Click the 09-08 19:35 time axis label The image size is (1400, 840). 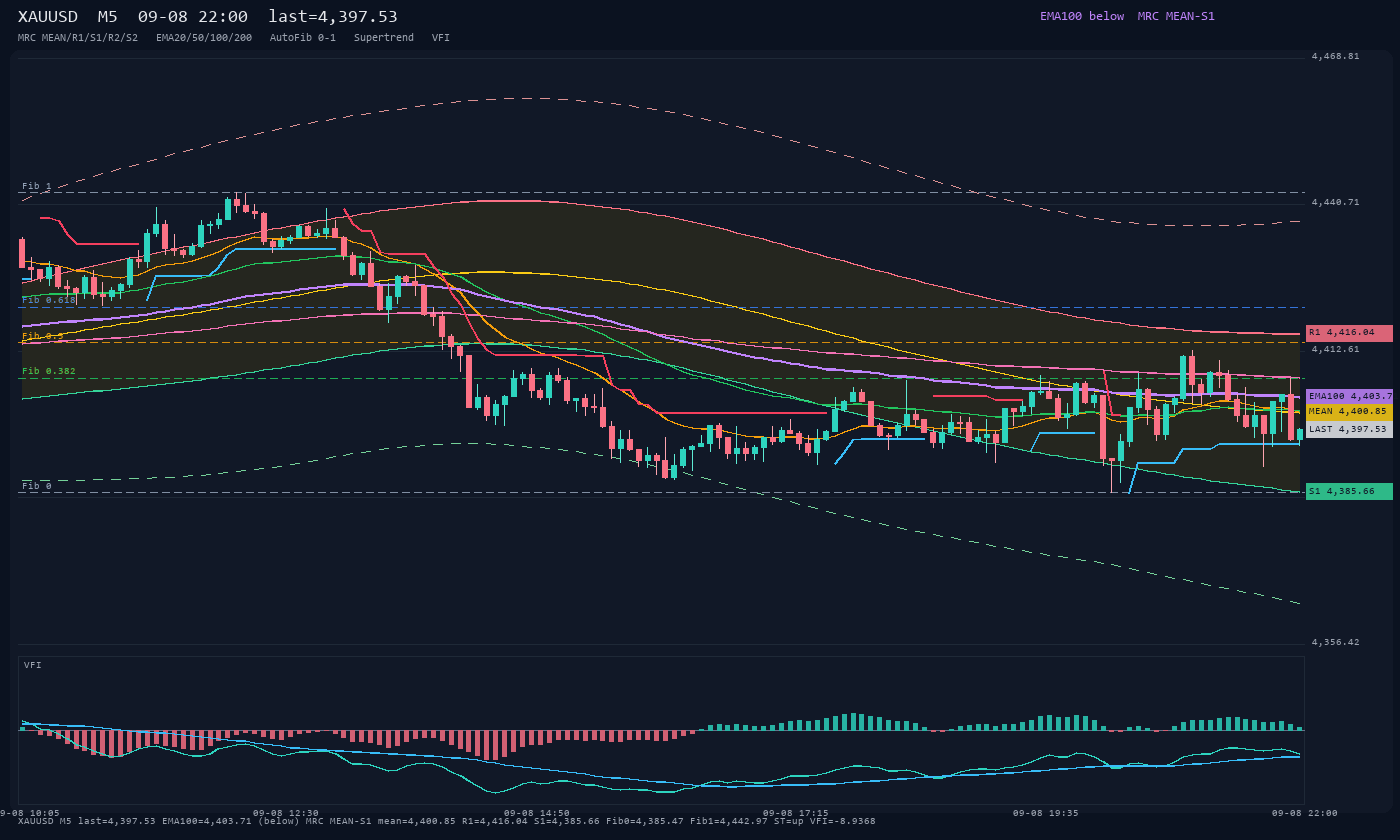1046,813
